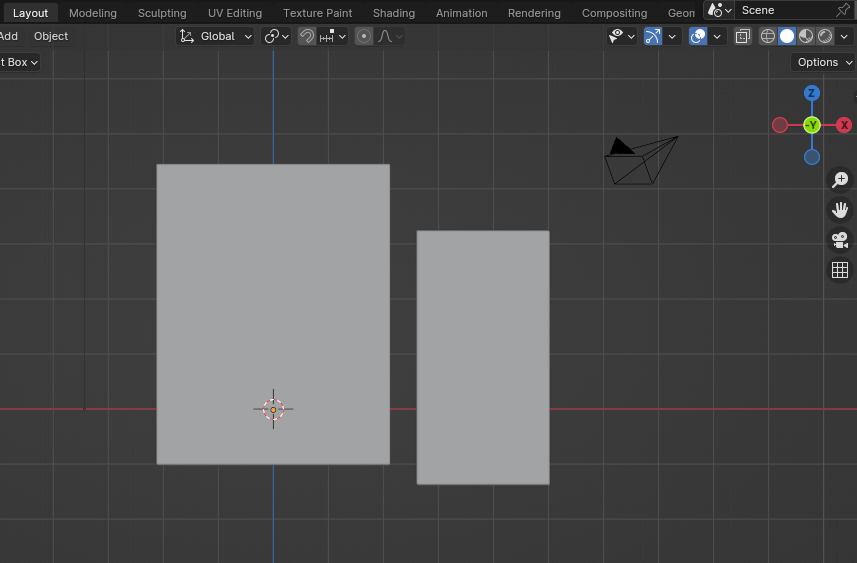Viewport: 857px width, 563px height.
Task: Select the smaller box on the right
Action: click(483, 357)
